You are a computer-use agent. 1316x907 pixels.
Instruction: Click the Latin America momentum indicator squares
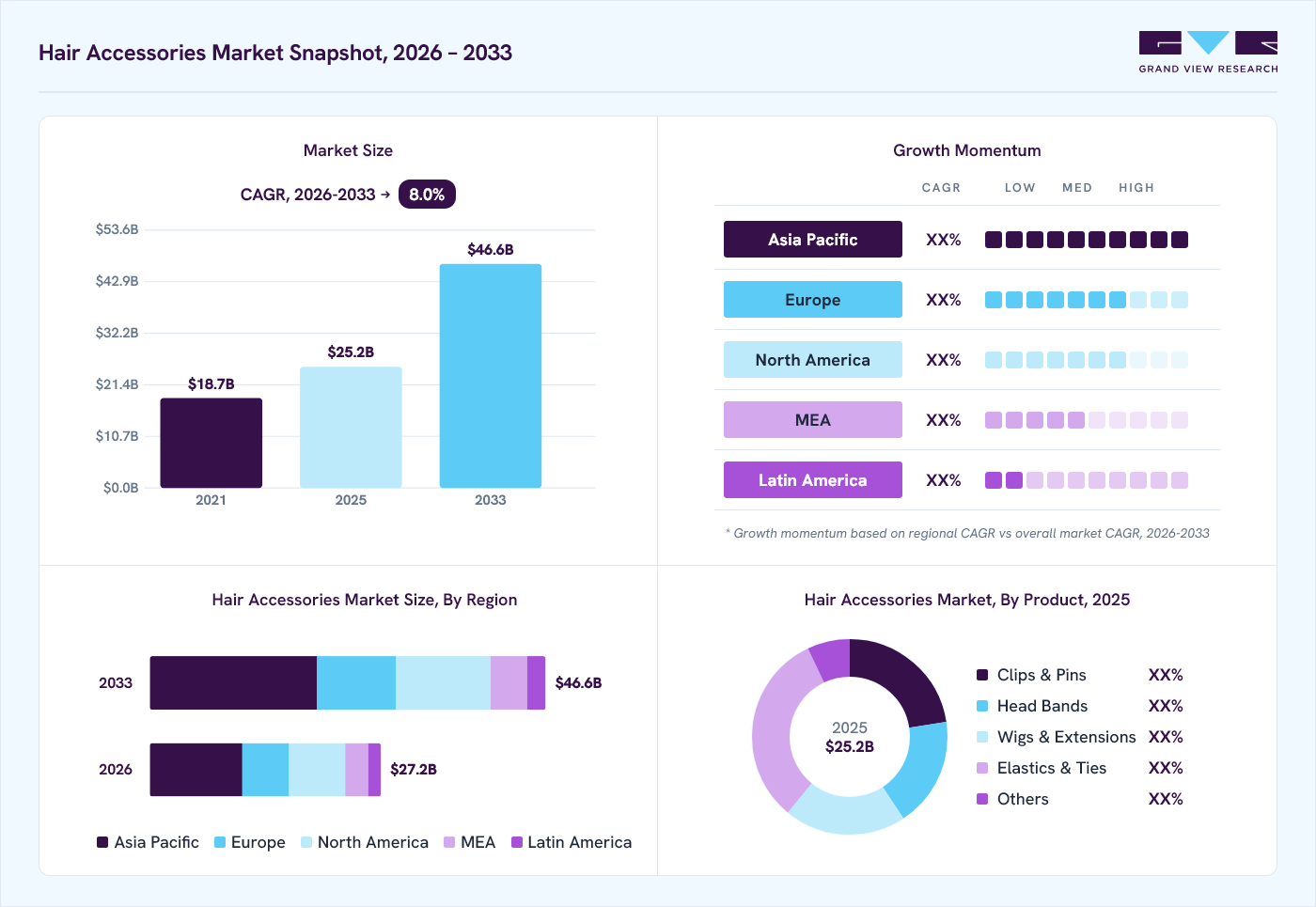pos(1087,480)
